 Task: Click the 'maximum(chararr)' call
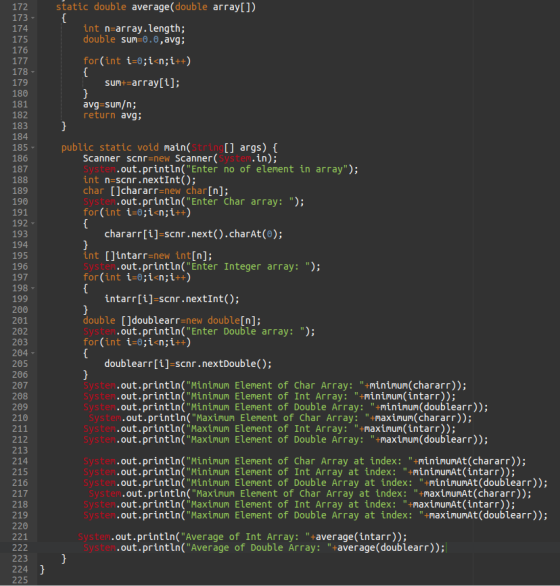418,418
